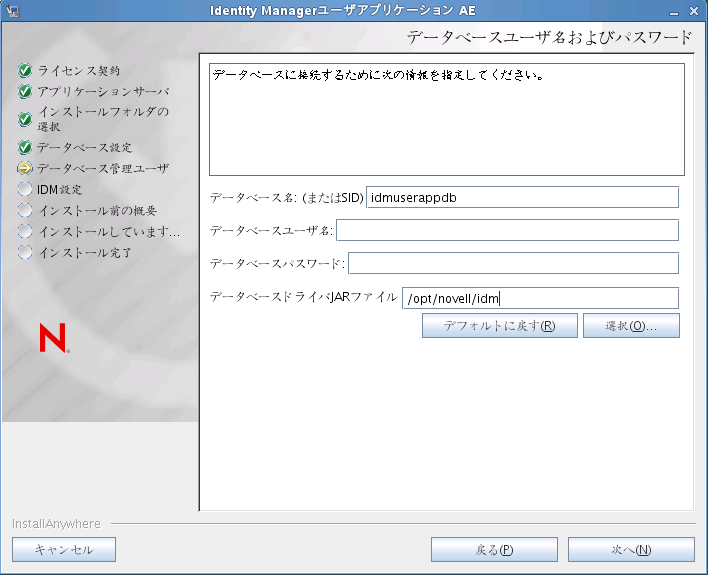Click green check icon beside データベース設定
Screen dimensions: 708x575
(x=25, y=147)
